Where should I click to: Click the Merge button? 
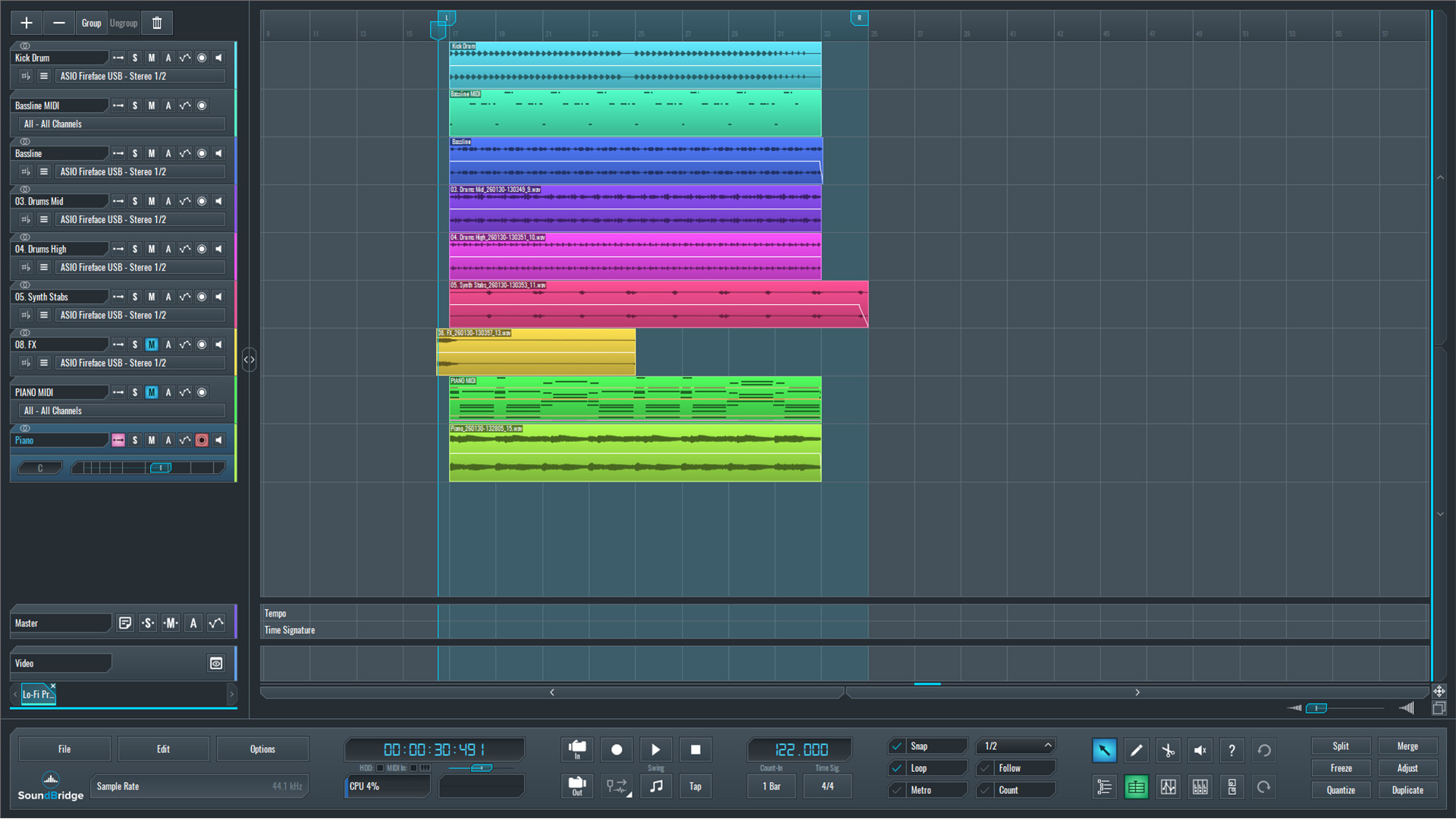coord(1407,746)
